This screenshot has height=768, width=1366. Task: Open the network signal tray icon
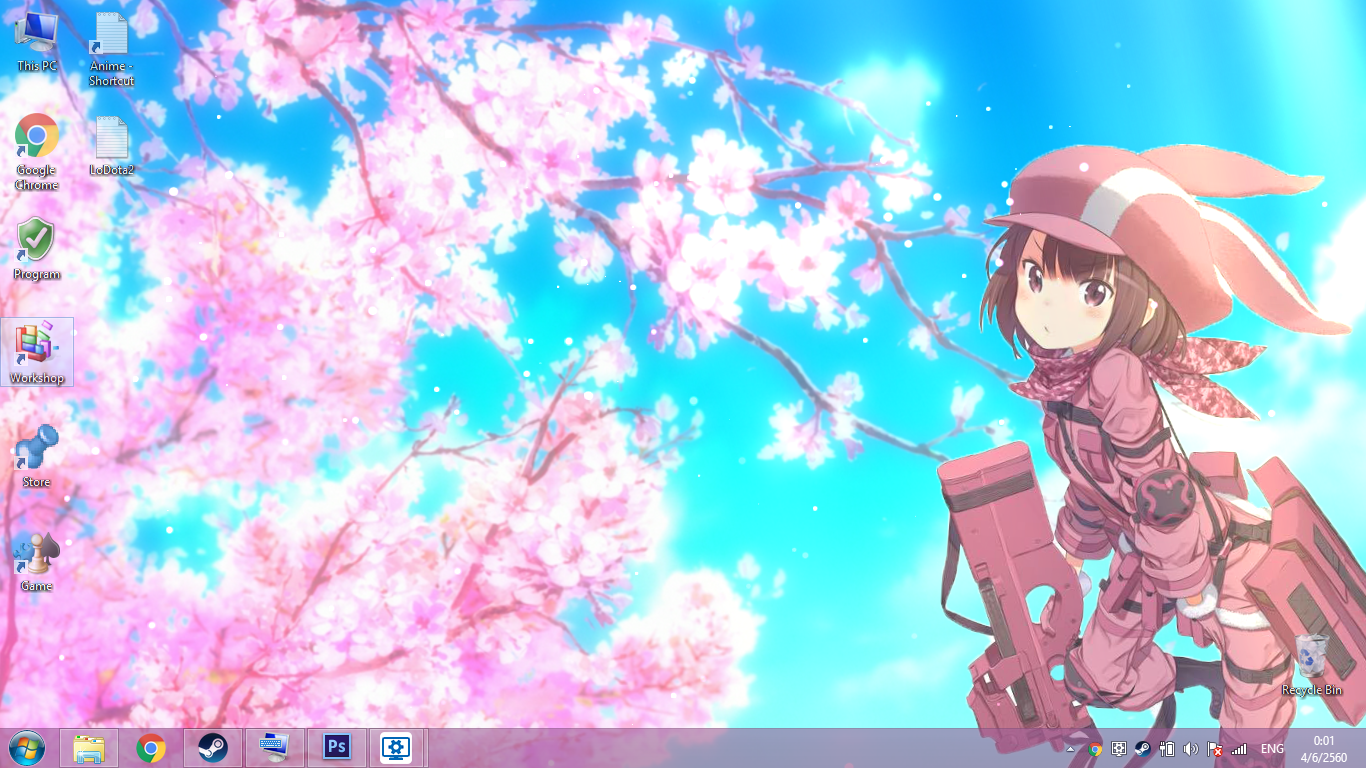click(1239, 749)
